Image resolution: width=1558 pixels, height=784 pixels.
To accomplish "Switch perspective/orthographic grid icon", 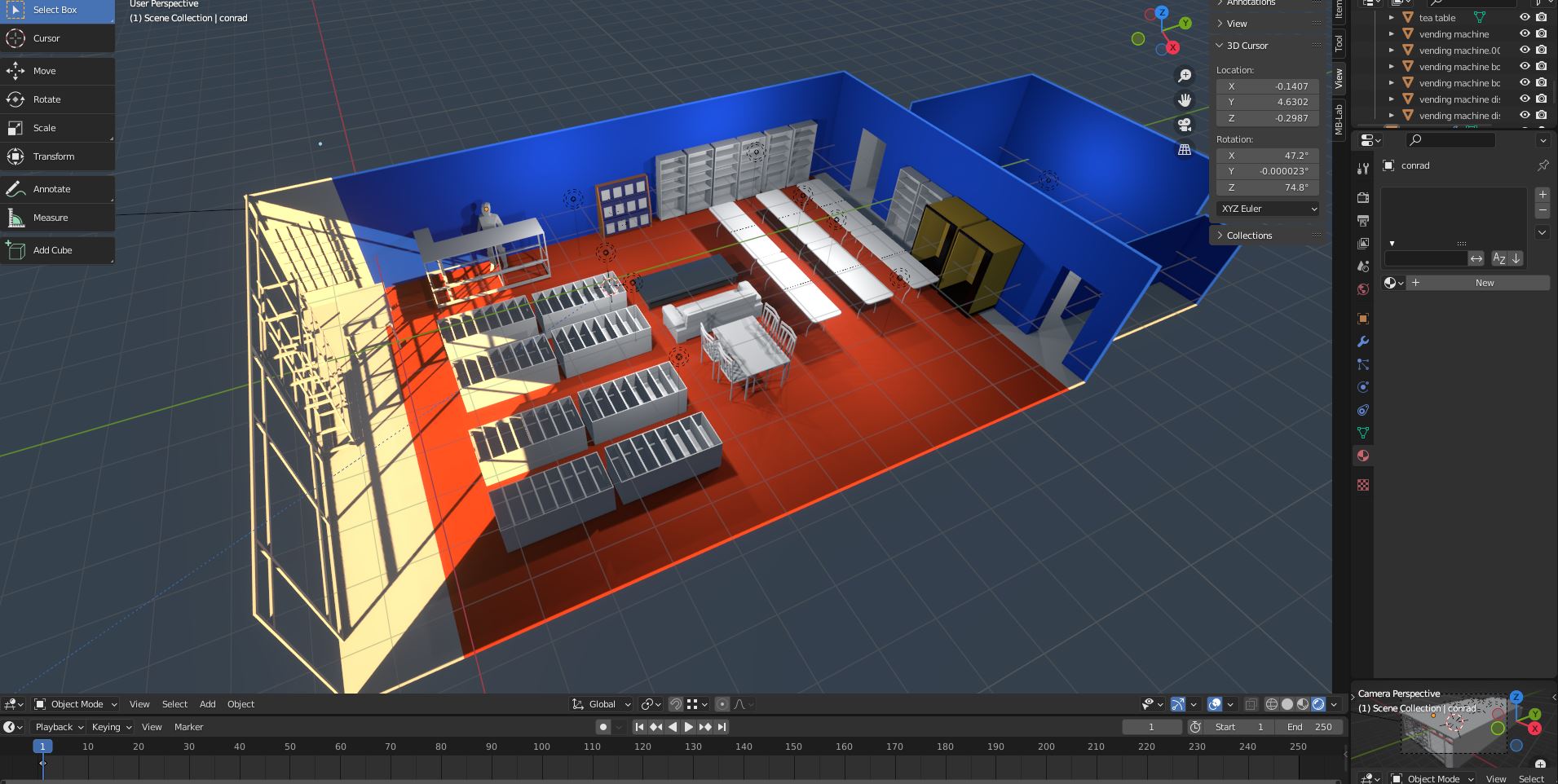I will [1185, 149].
